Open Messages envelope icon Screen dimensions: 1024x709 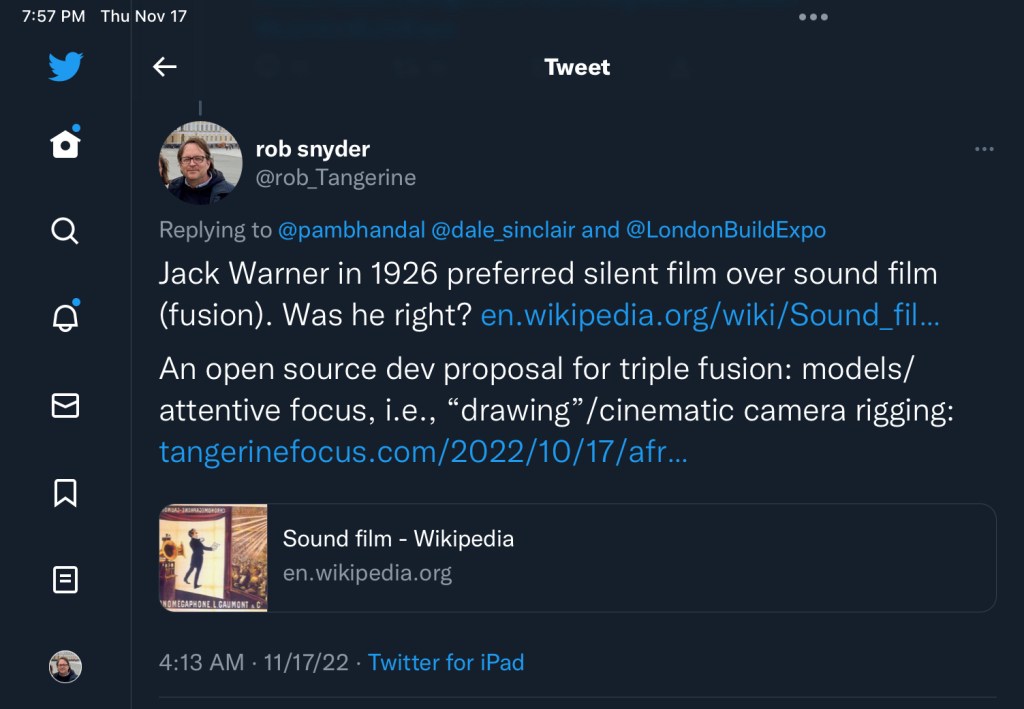[x=65, y=405]
